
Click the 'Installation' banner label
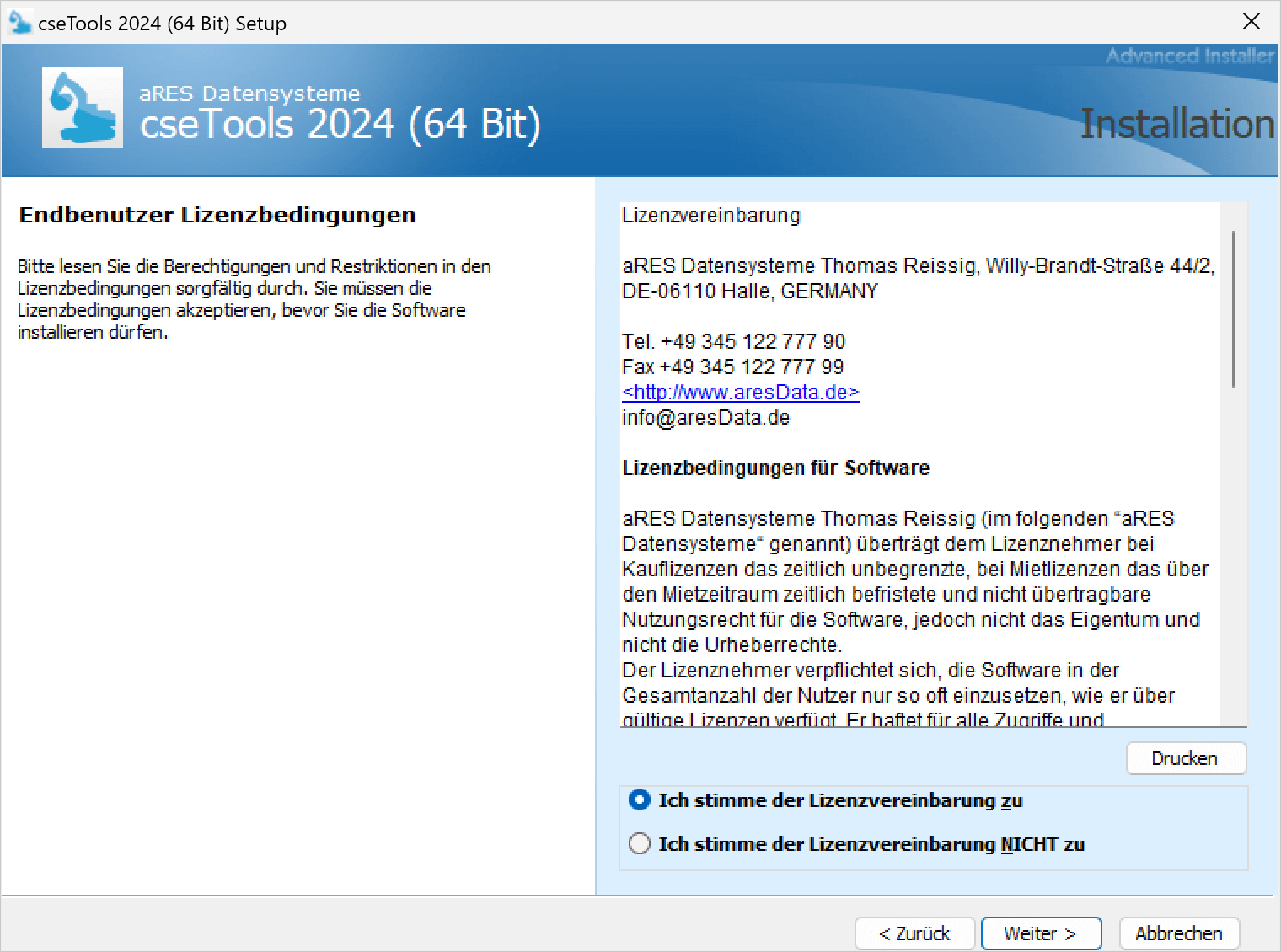pos(1176,124)
